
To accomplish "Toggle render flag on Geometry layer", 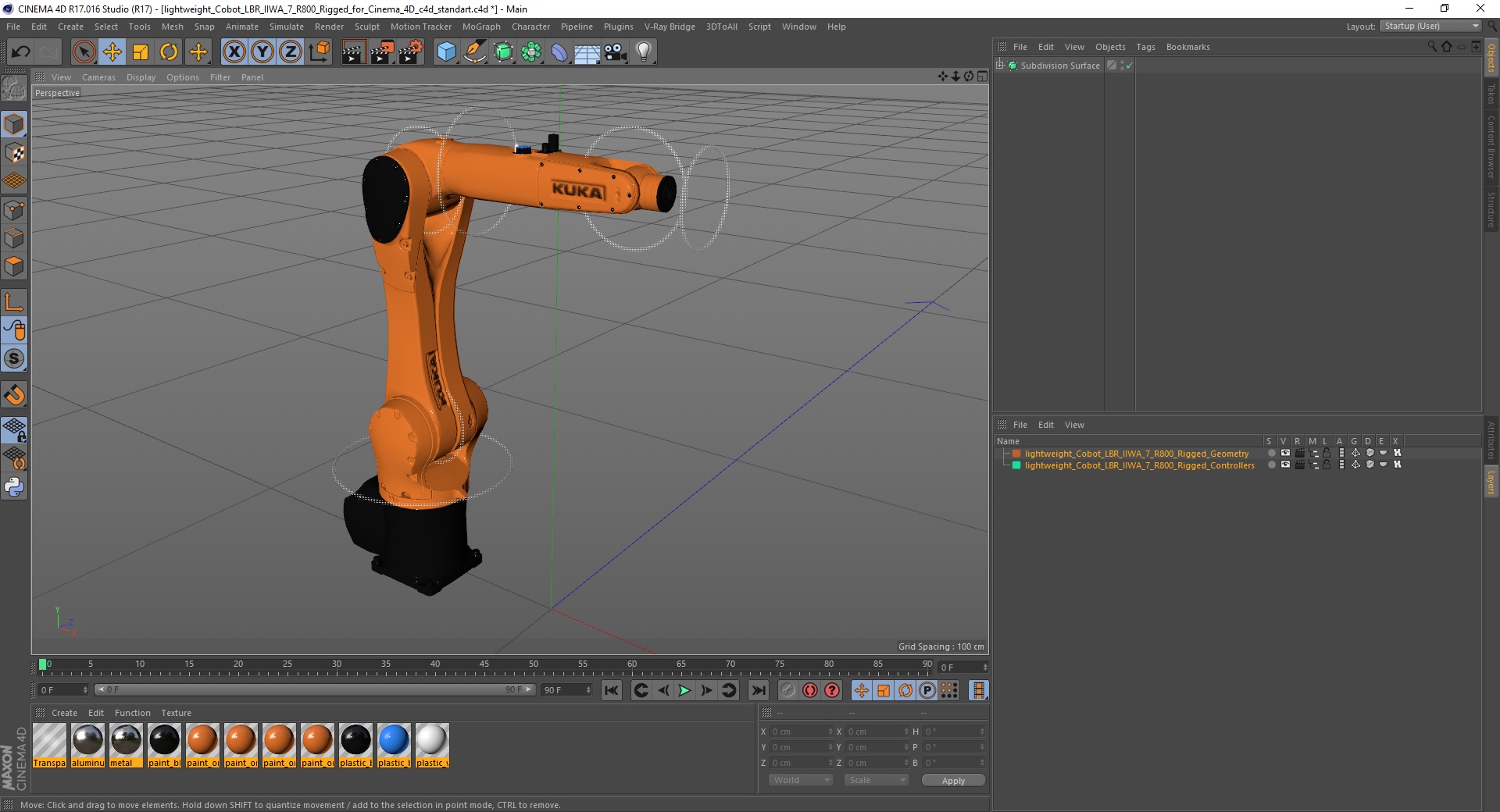I will [1299, 453].
